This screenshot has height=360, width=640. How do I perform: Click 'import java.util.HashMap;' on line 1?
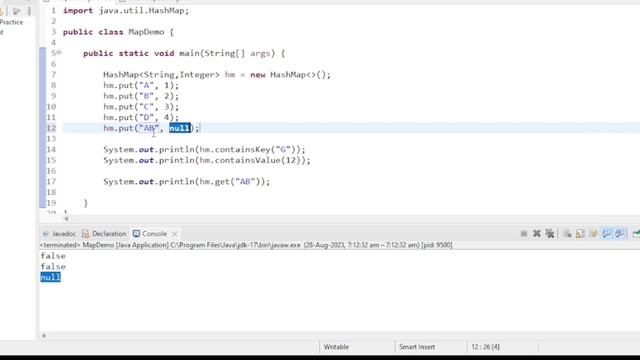(x=126, y=11)
